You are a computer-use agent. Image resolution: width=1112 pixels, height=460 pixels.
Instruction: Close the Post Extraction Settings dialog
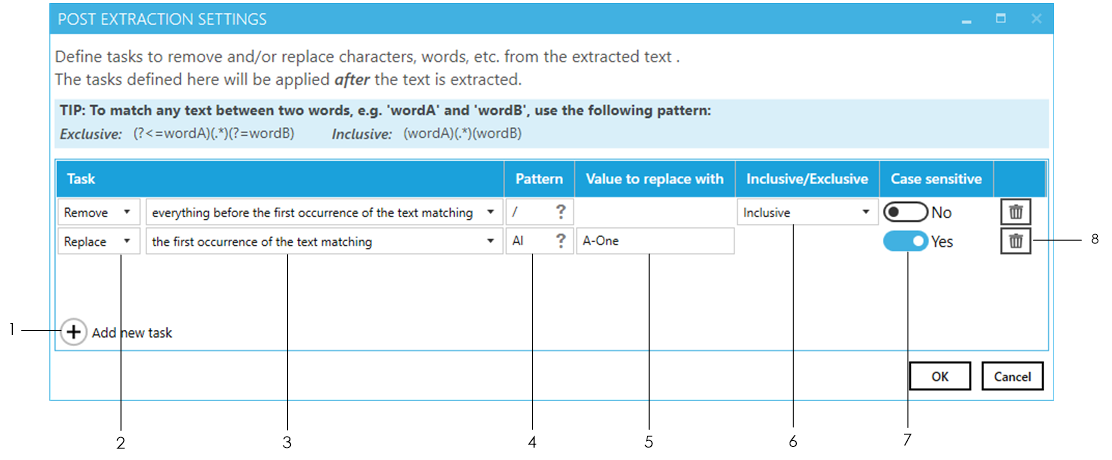[x=1036, y=19]
